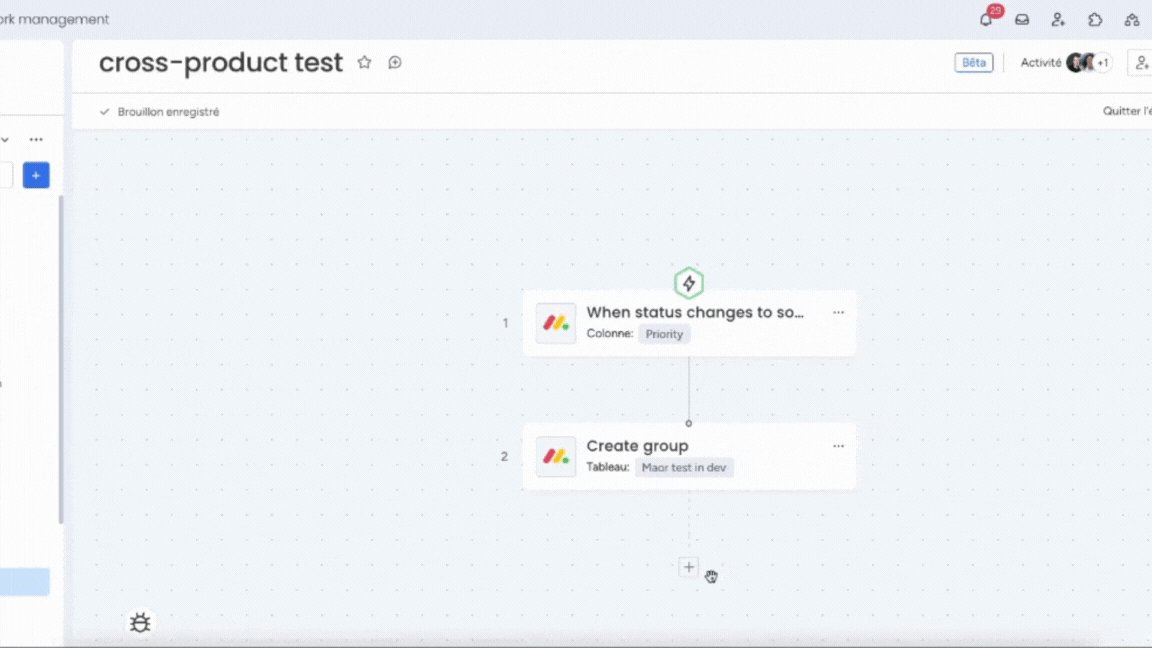The width and height of the screenshot is (1152, 648).
Task: Click the blue plus button in sidebar
Action: (36, 175)
